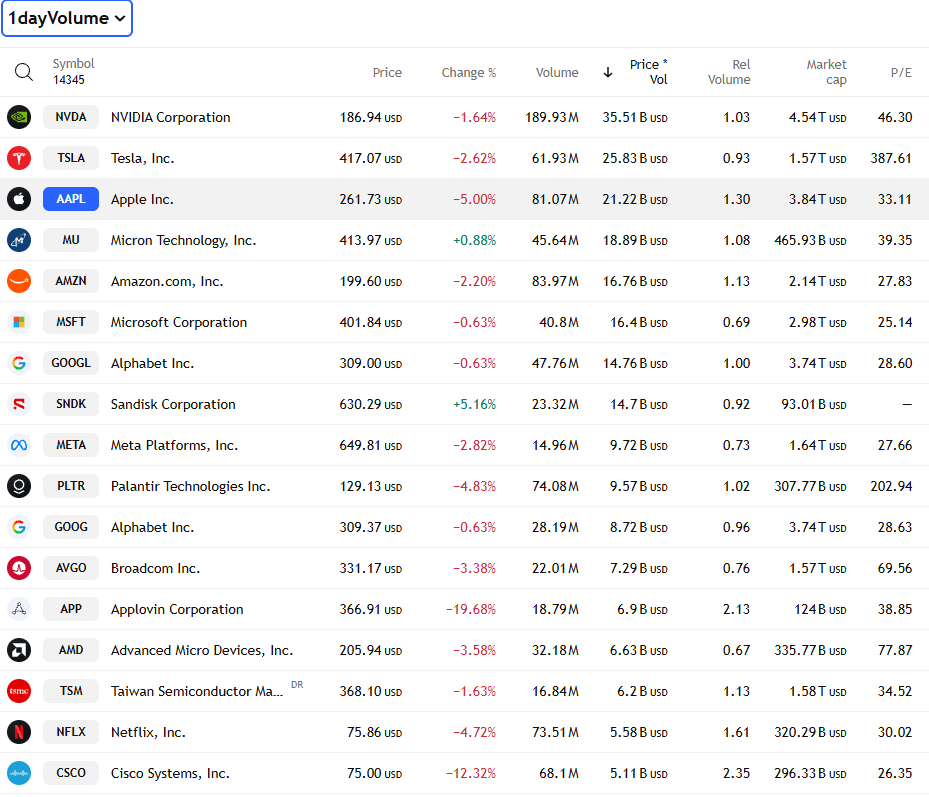Sort by the Symbol column header
Viewport: 929px width, 797px height.
(x=73, y=63)
